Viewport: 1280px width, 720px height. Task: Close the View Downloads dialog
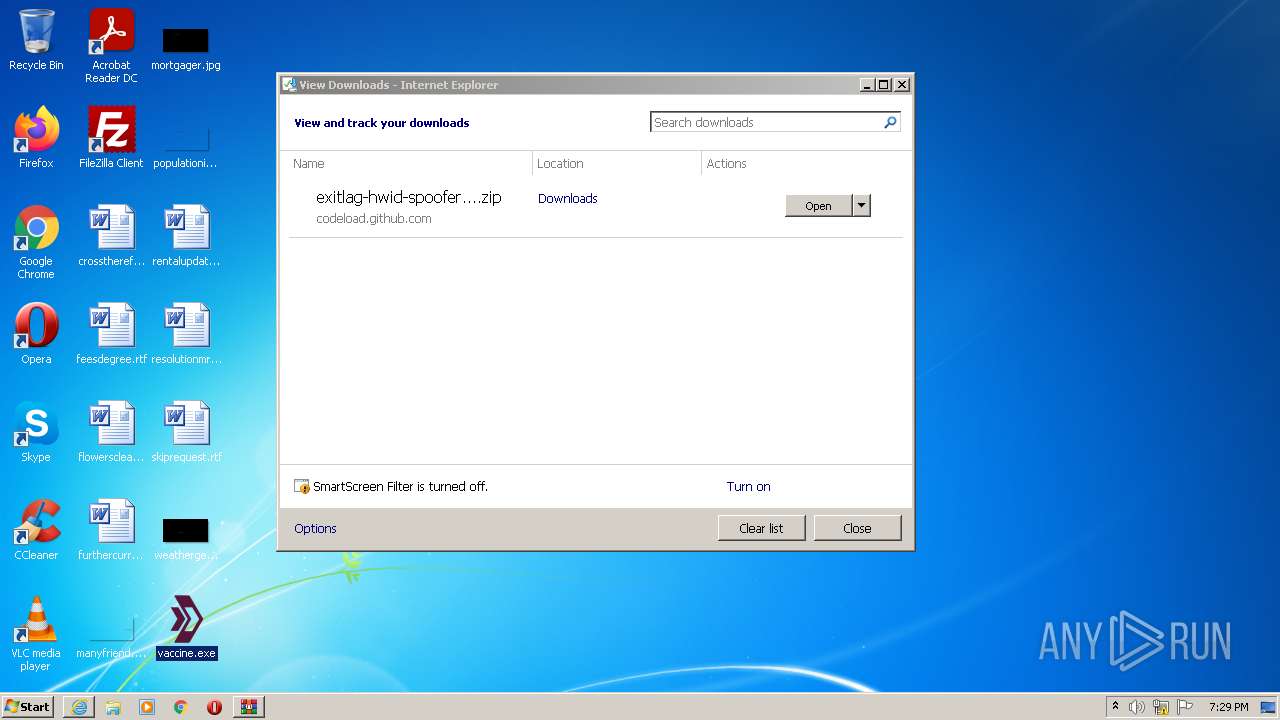[857, 528]
